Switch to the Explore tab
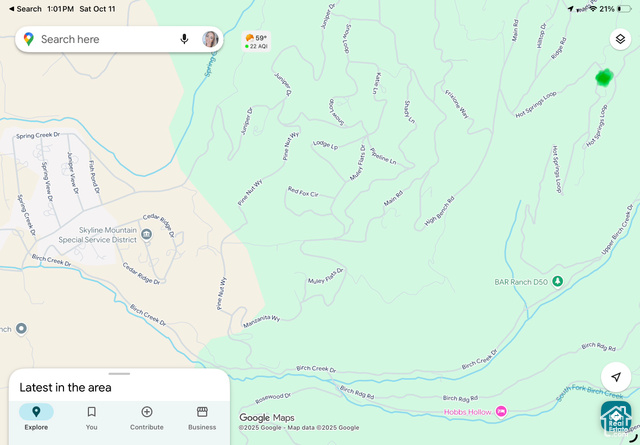Image resolution: width=640 pixels, height=445 pixels. pos(36,417)
